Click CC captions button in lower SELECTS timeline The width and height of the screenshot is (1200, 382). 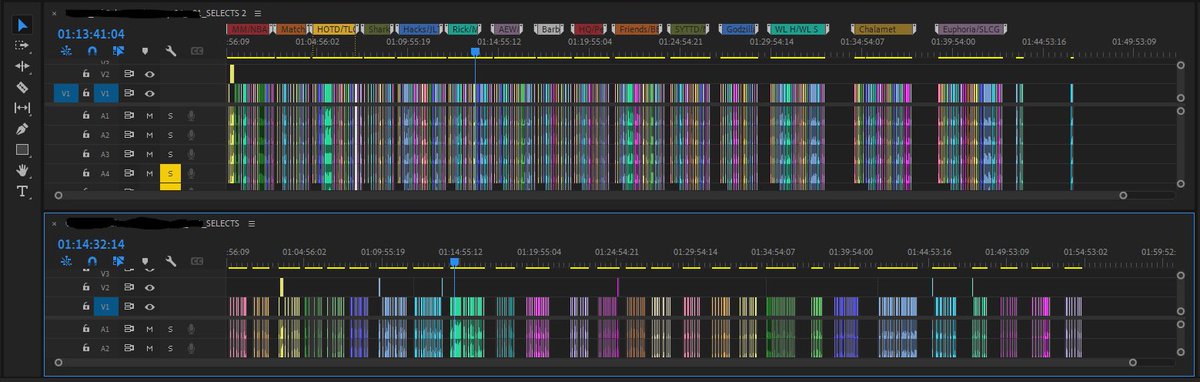197,261
